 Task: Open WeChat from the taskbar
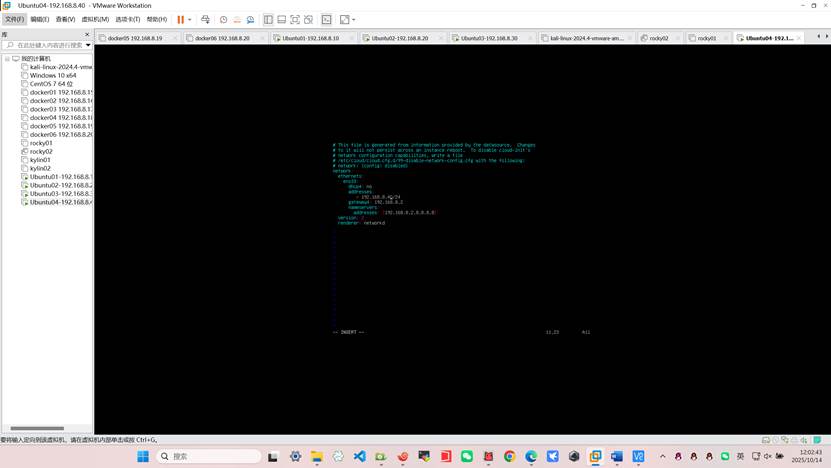coord(466,456)
